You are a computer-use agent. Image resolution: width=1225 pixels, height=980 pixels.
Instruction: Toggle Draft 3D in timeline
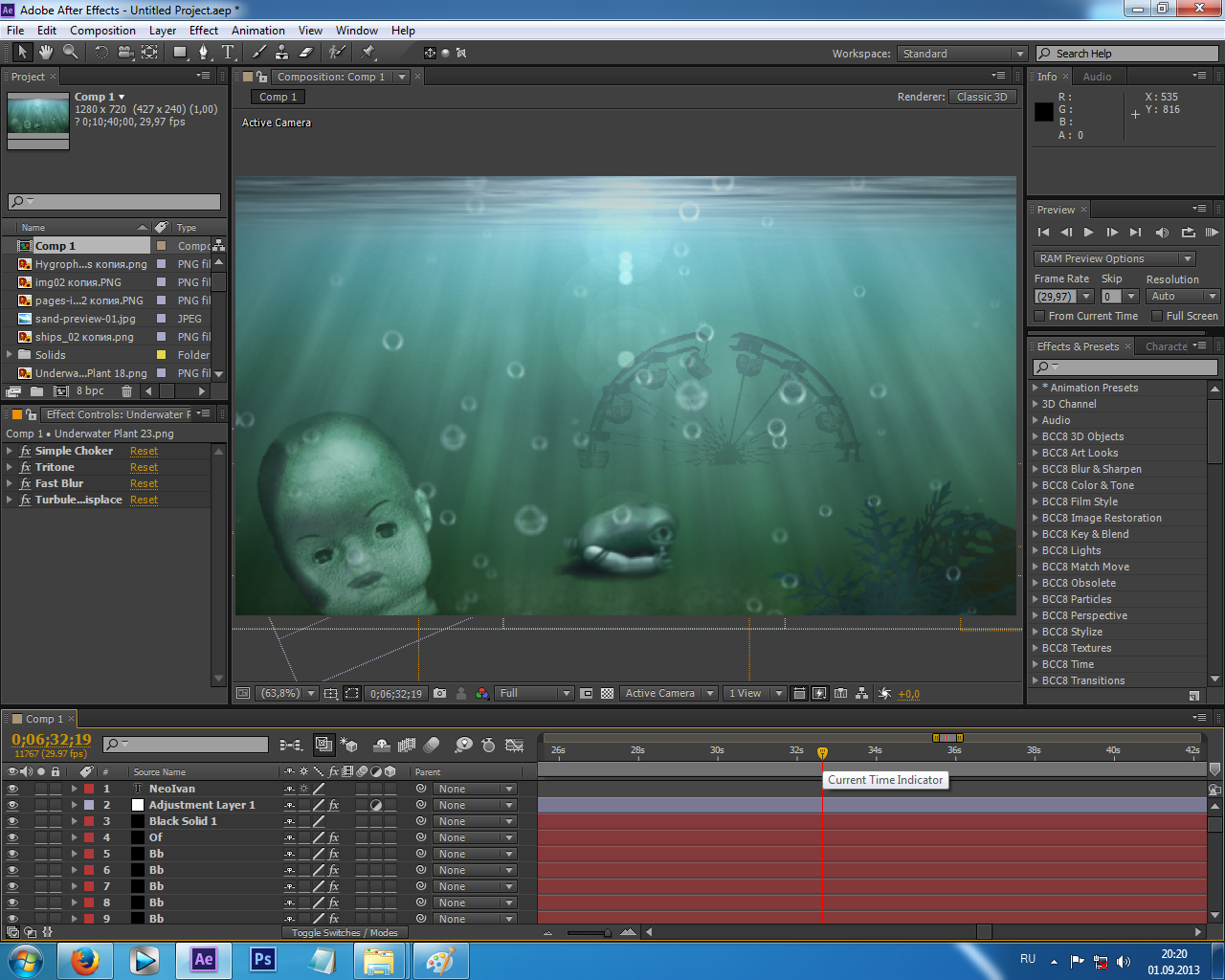pyautogui.click(x=349, y=744)
